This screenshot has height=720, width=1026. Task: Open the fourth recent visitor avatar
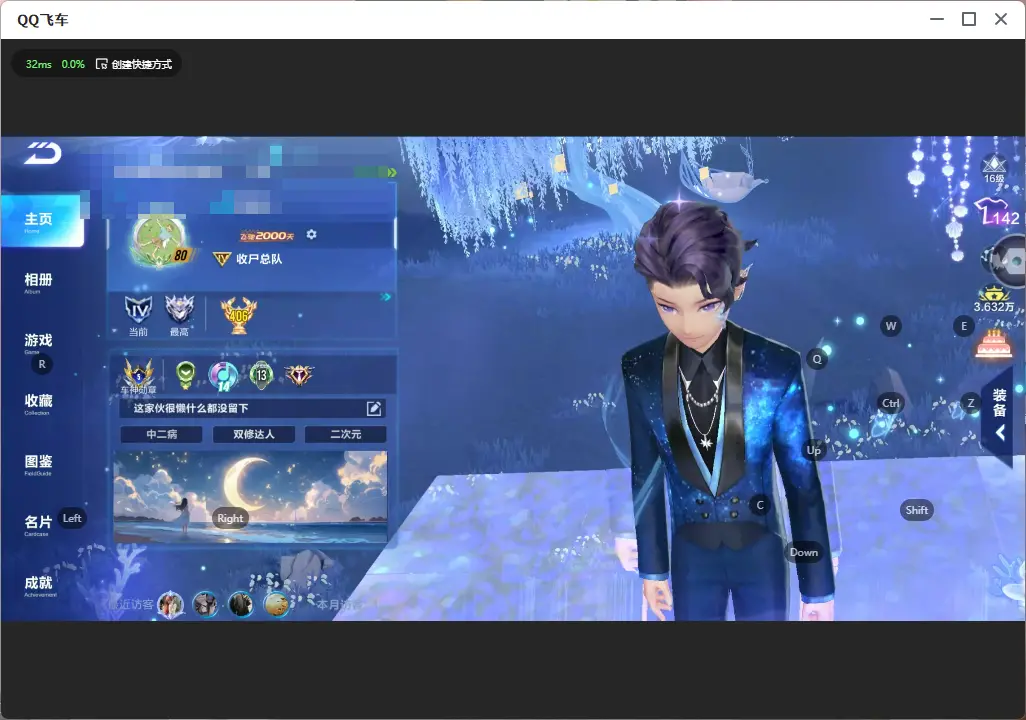pyautogui.click(x=276, y=603)
